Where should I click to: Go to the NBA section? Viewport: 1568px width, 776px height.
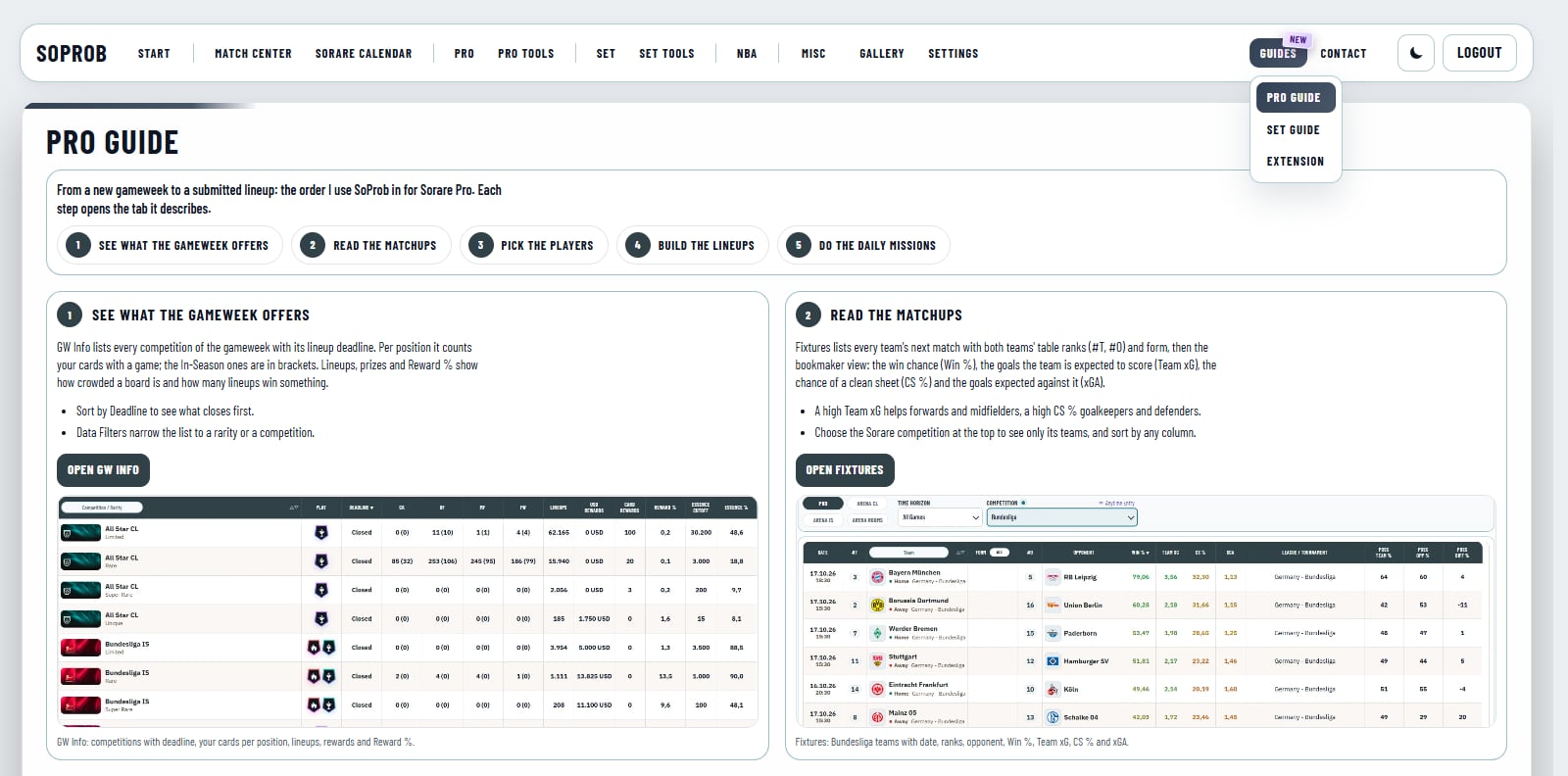coord(747,53)
